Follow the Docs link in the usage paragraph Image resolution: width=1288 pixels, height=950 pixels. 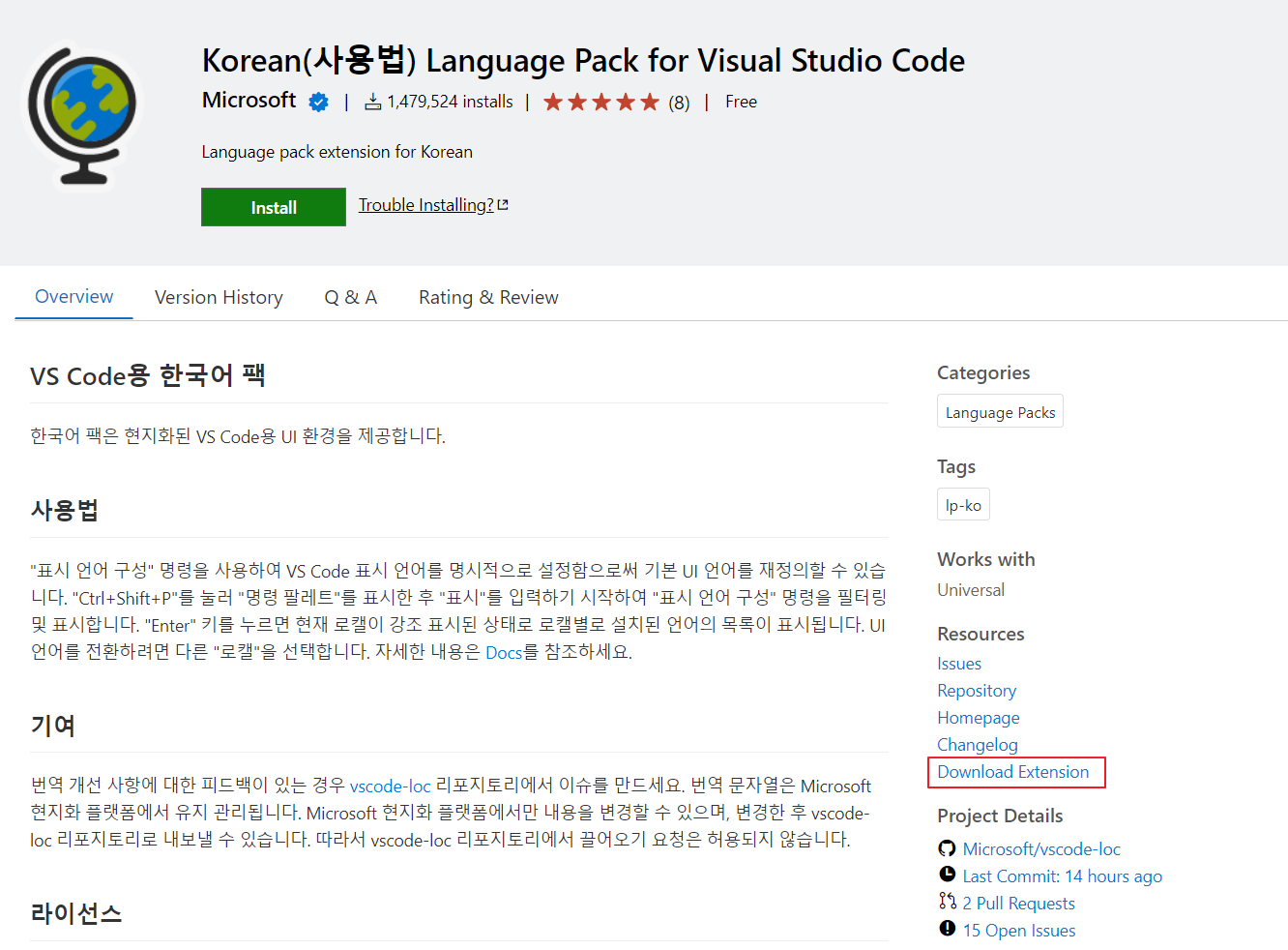(x=504, y=653)
